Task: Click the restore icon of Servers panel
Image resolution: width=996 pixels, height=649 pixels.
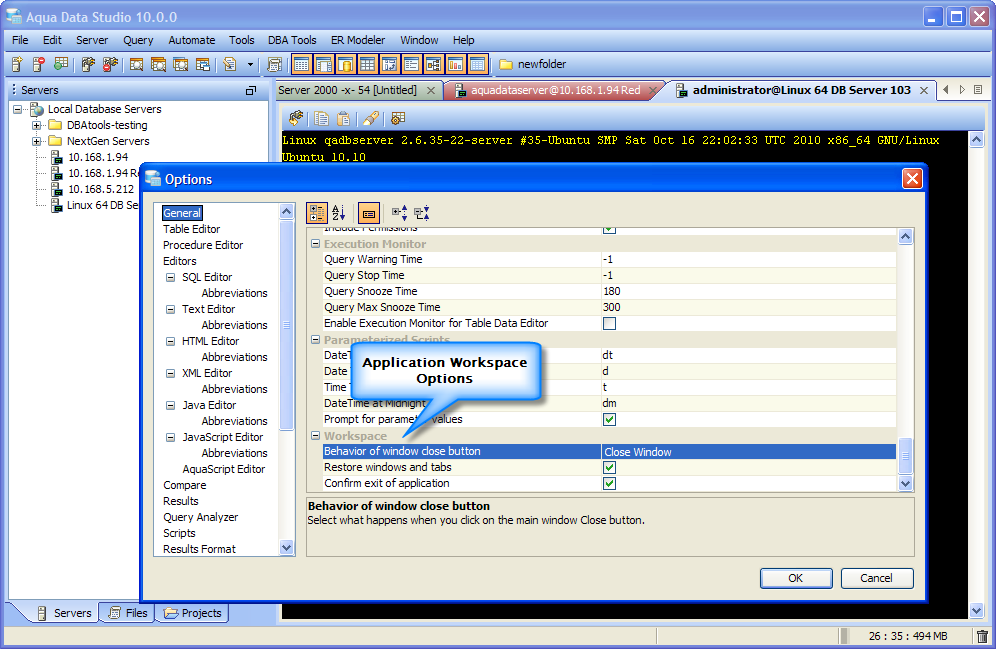Action: tap(251, 91)
